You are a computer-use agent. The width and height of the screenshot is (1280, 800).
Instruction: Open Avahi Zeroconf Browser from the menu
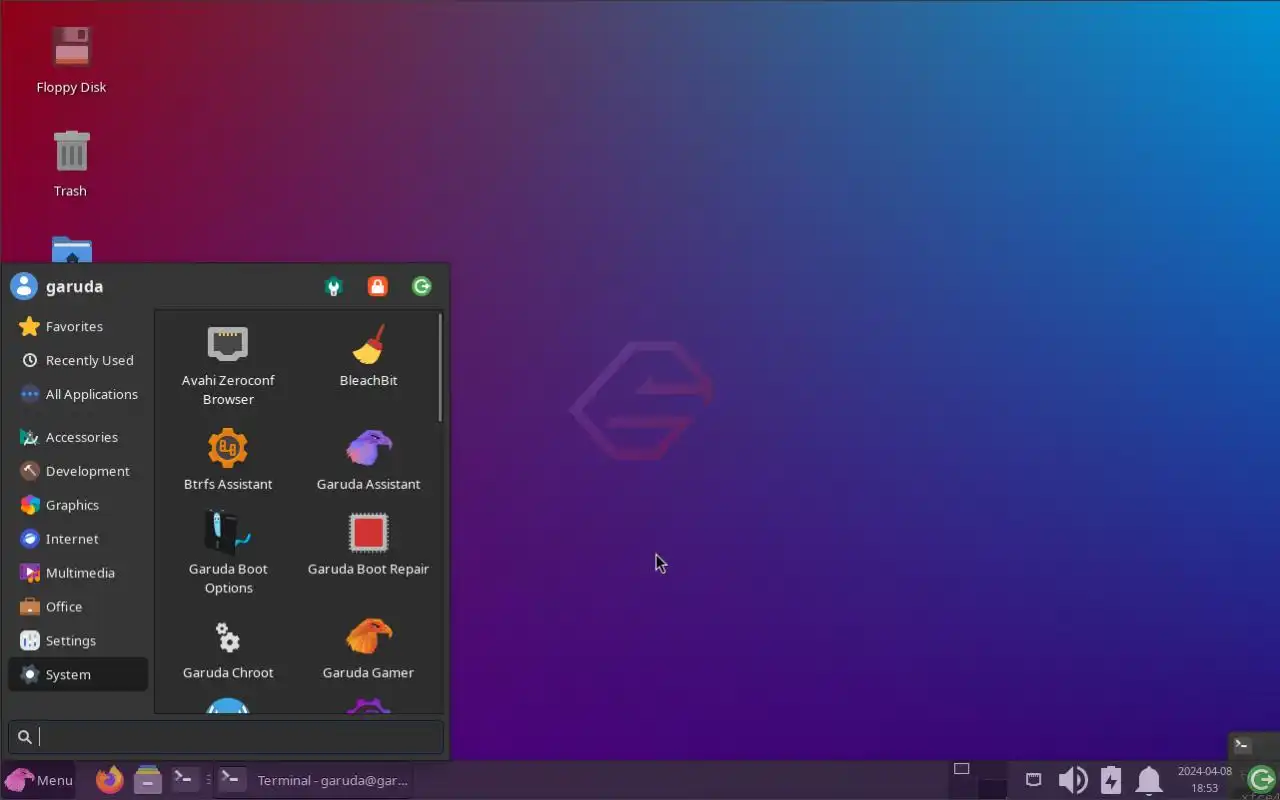point(228,365)
